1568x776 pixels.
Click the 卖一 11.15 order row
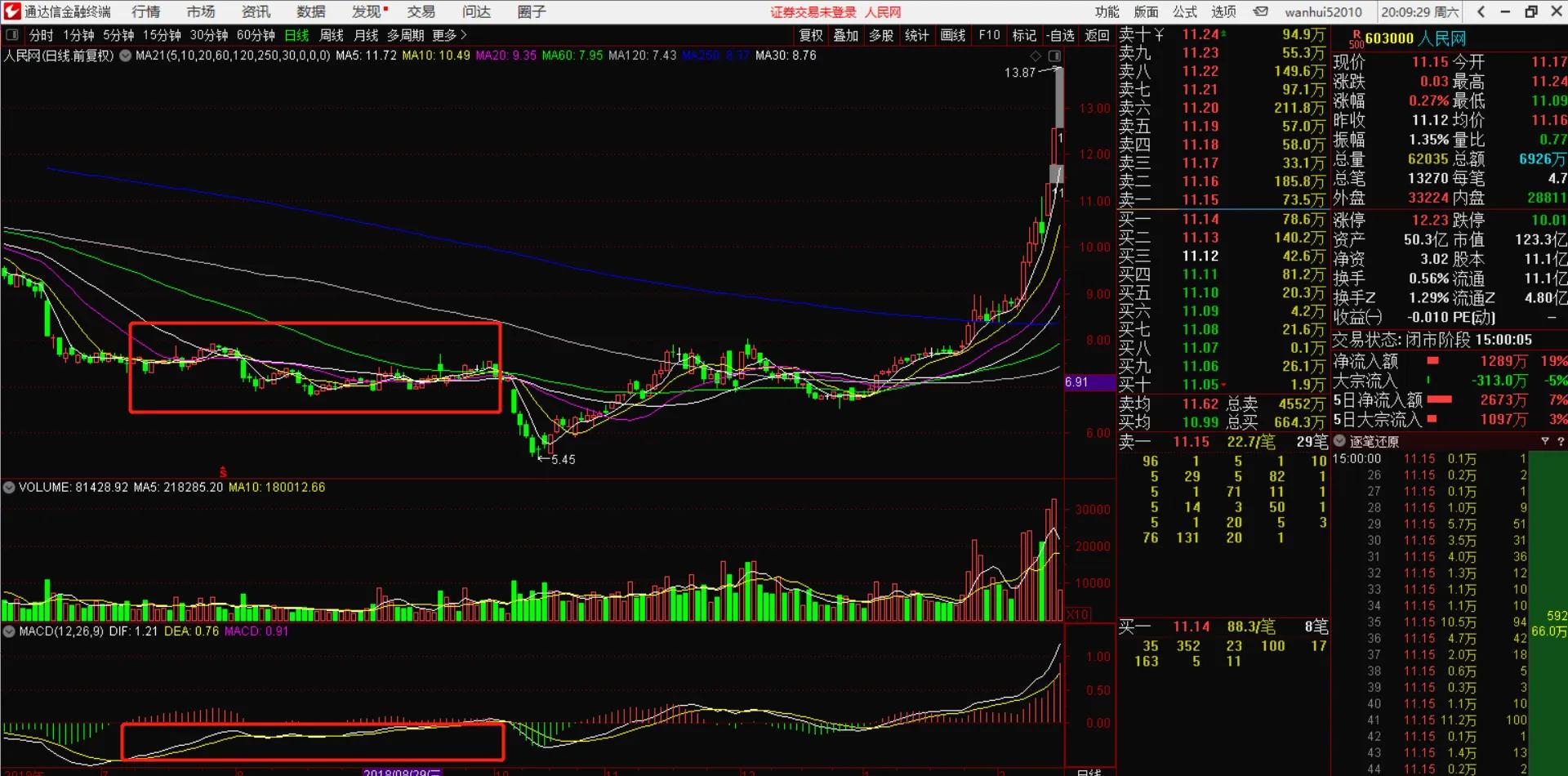(1223, 200)
